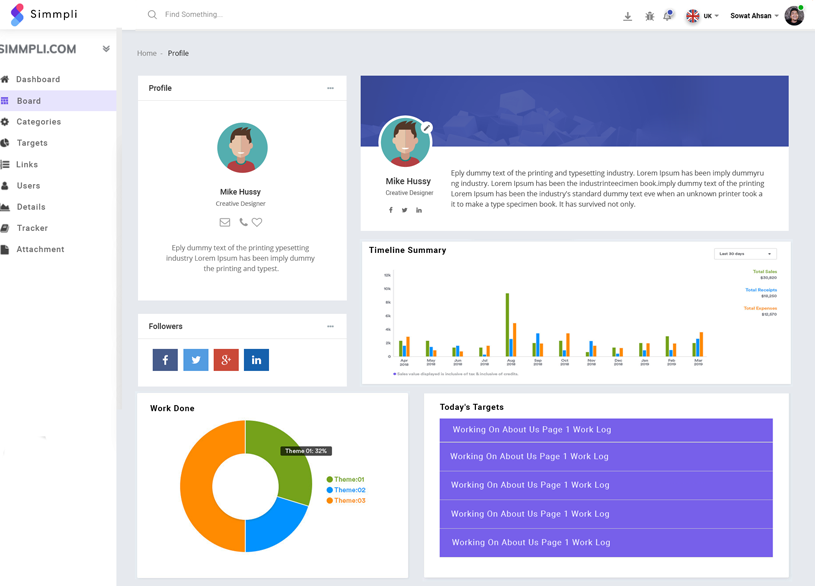Click the Facebook button under Followers
Viewport: 815px width, 586px height.
(165, 360)
